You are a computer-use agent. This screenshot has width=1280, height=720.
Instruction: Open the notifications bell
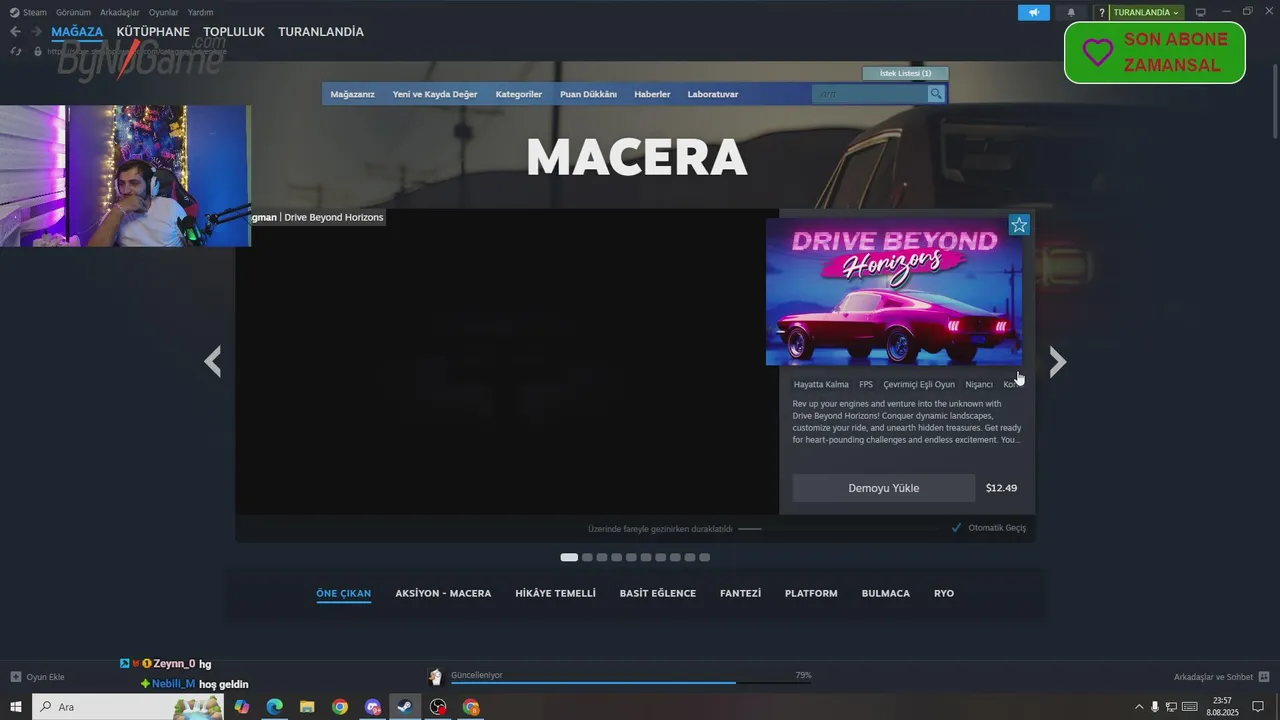(1071, 12)
